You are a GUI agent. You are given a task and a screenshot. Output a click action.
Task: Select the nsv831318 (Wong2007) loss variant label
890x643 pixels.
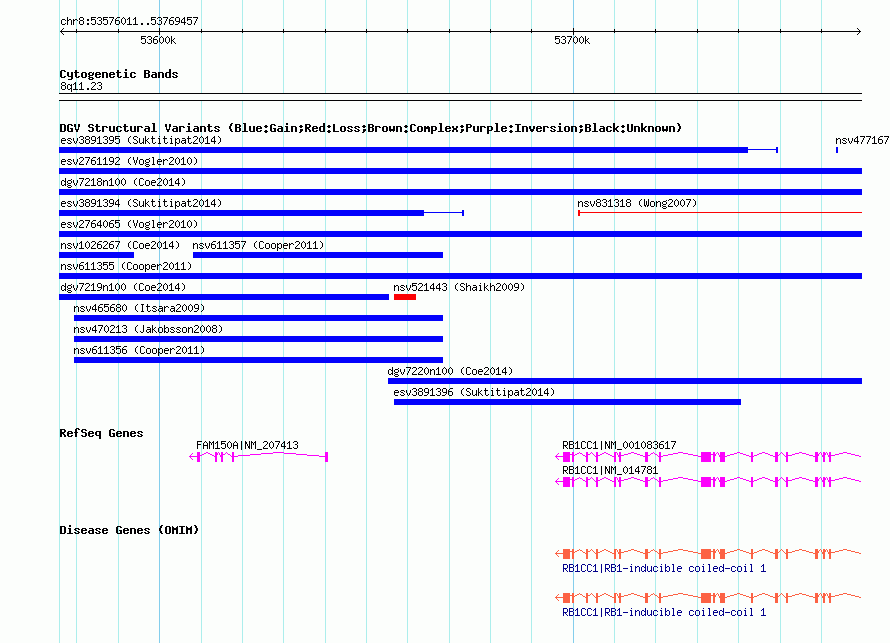pos(637,203)
